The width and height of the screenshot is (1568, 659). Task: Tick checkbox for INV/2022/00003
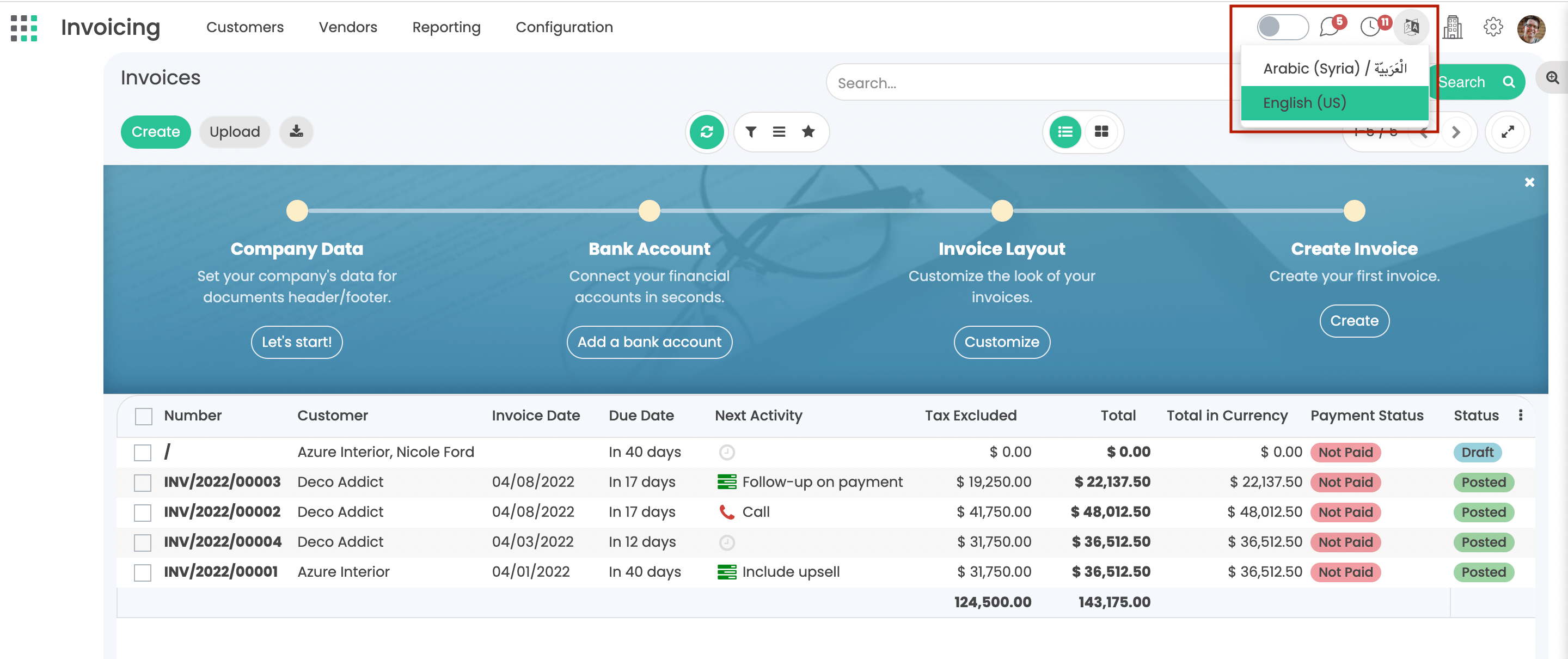(143, 483)
